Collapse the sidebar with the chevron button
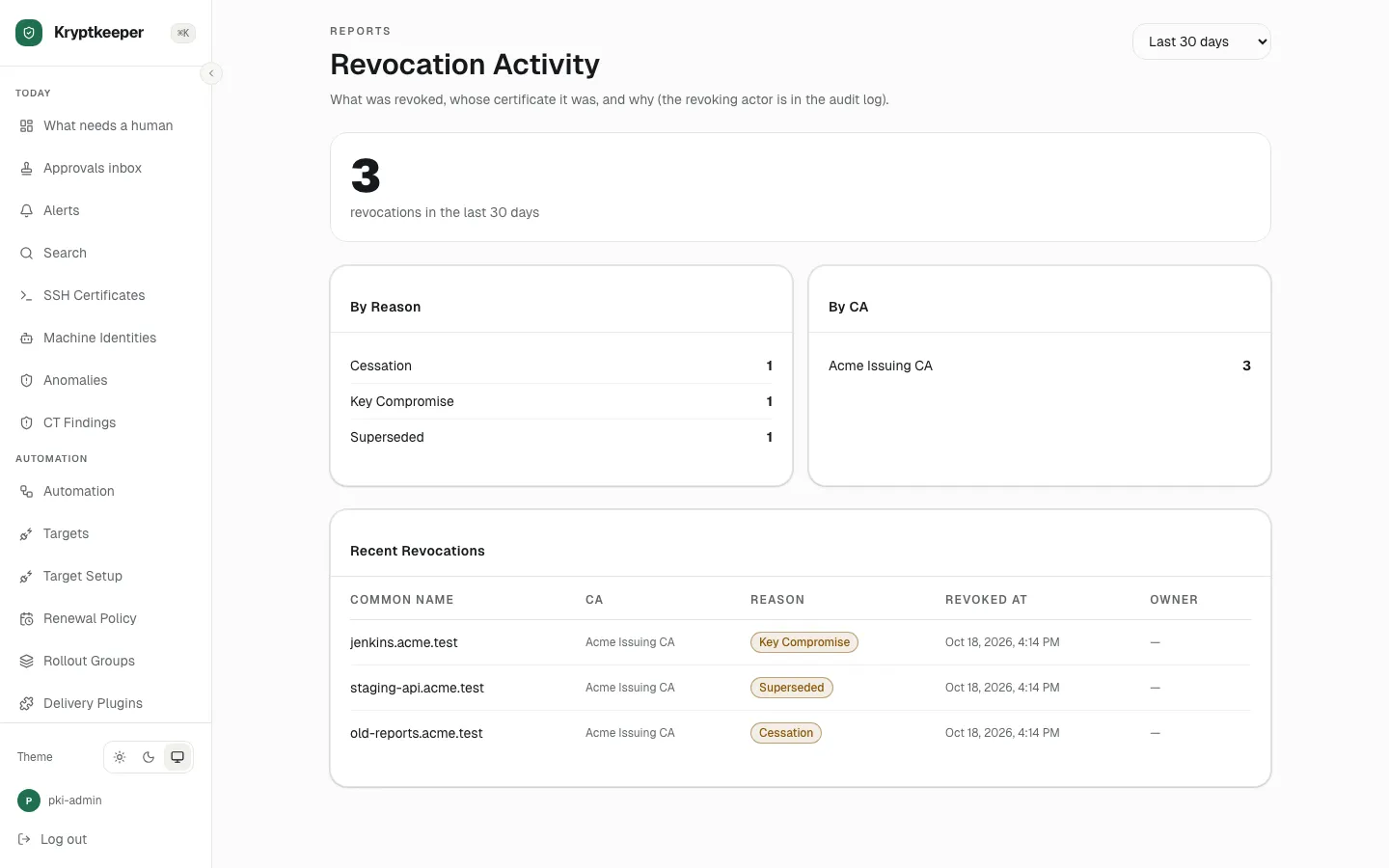Screen dimensions: 1389x868 point(211,73)
